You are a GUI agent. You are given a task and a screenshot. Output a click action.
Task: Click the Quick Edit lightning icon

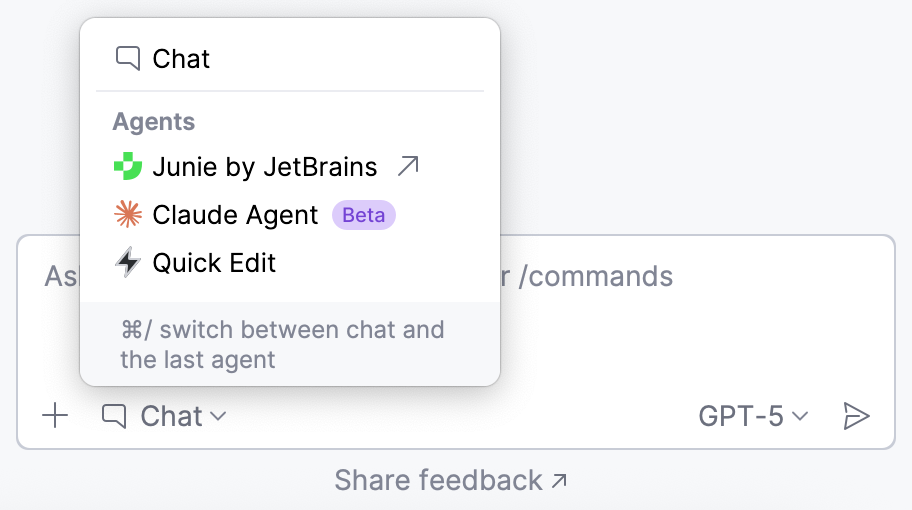(x=128, y=263)
